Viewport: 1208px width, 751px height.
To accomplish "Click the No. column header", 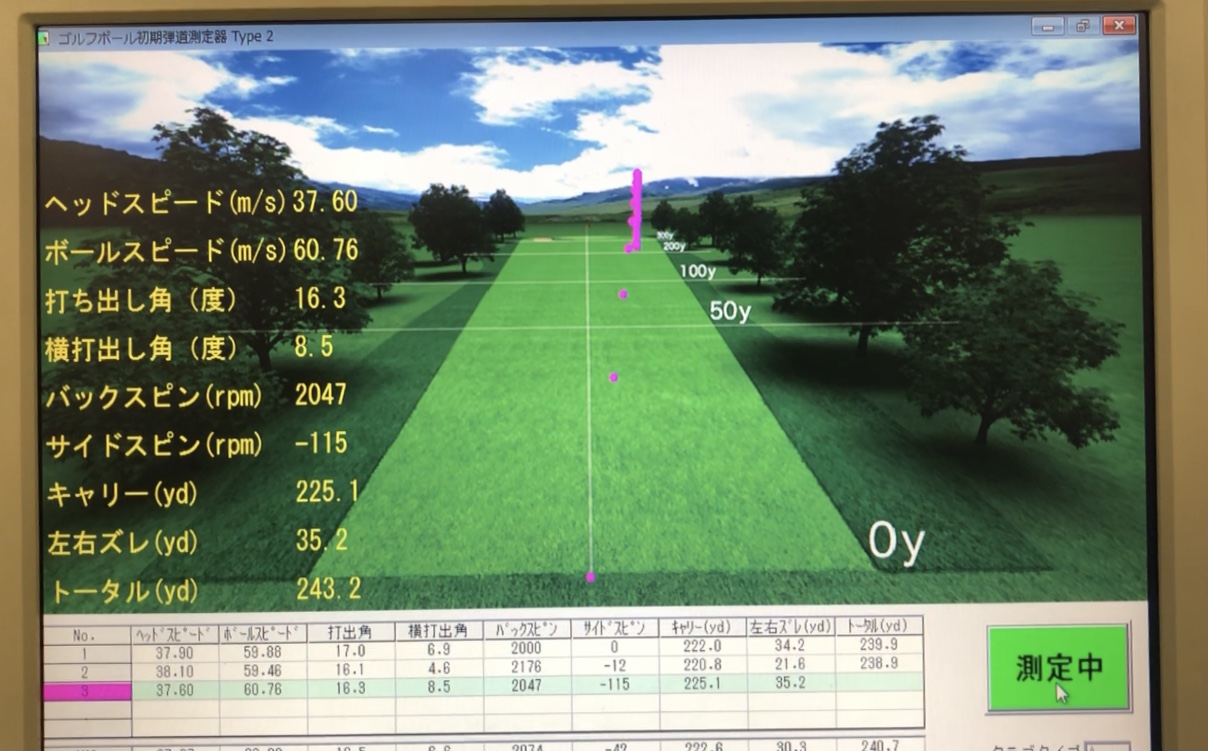I will click(87, 635).
